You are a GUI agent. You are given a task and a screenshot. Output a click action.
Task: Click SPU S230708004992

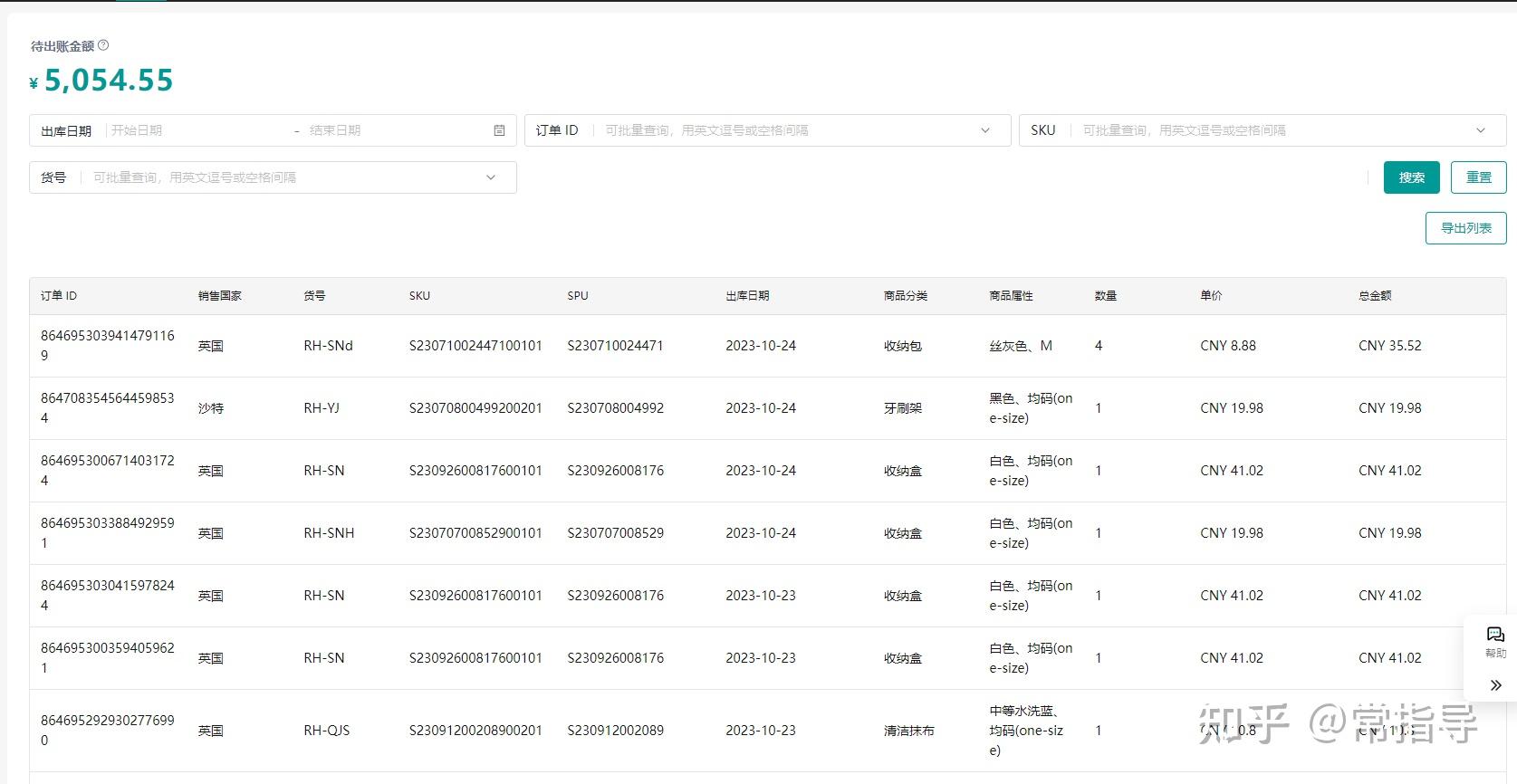(x=615, y=408)
